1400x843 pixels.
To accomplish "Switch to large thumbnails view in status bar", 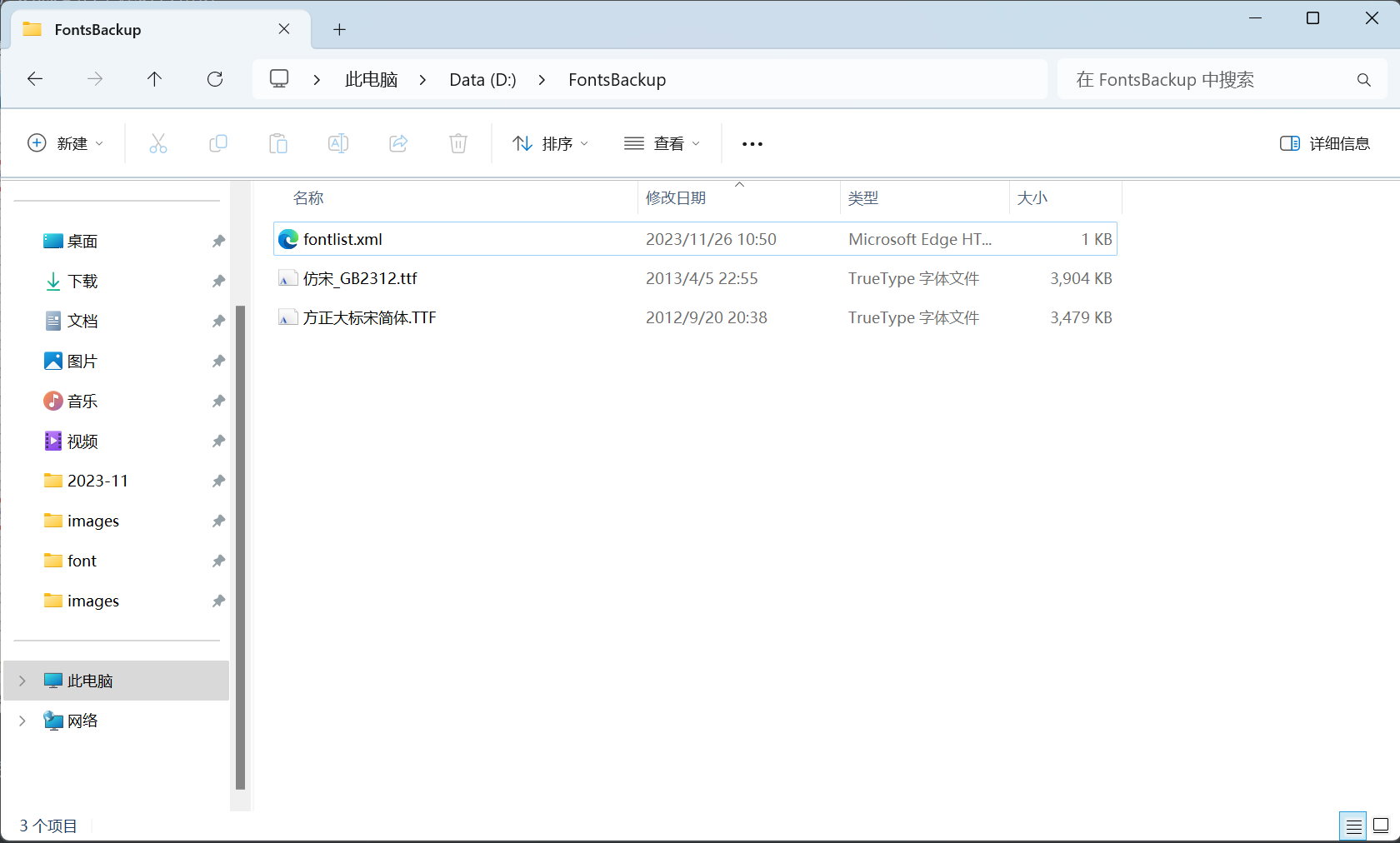I will 1381,826.
